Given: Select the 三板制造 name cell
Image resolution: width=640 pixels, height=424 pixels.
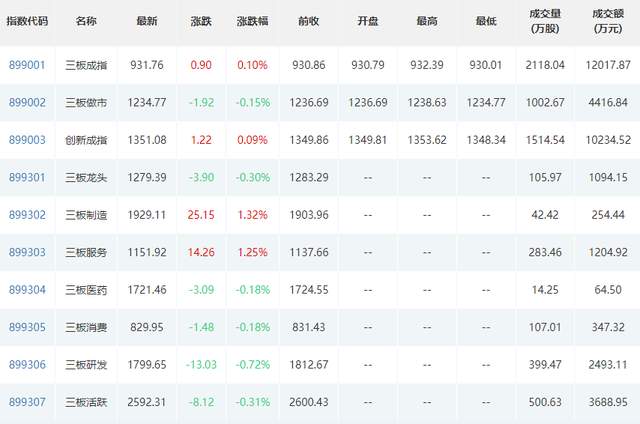Looking at the screenshot, I should (86, 215).
